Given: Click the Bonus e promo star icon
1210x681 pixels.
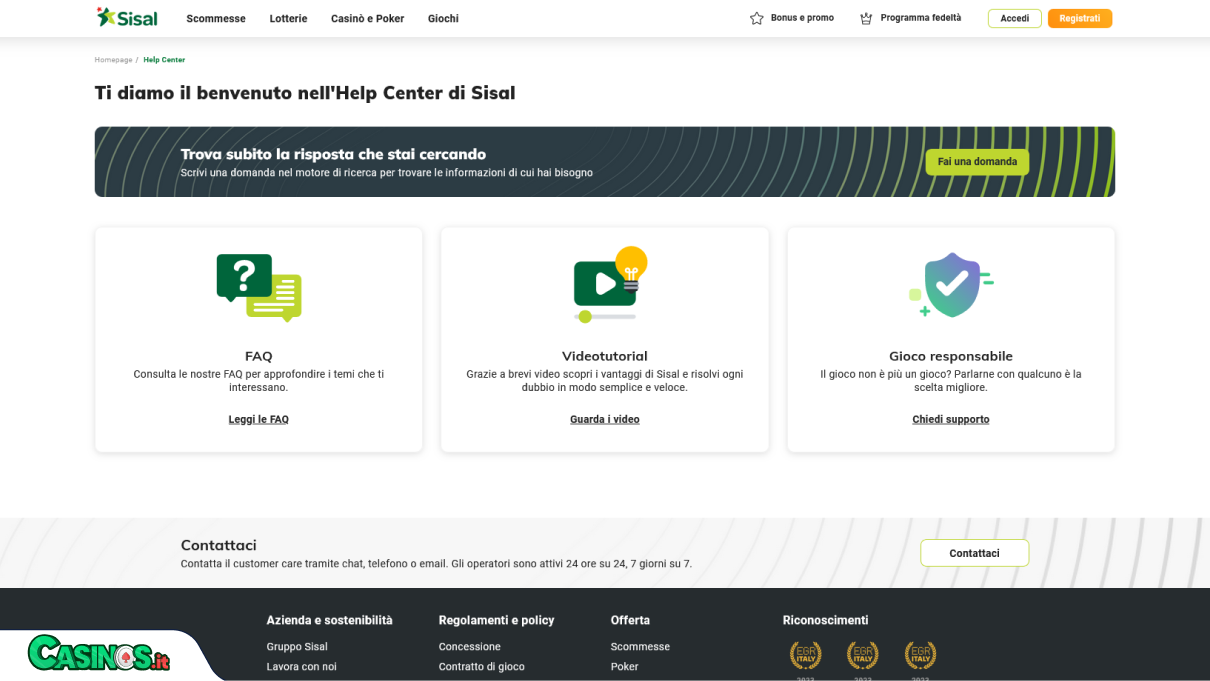Looking at the screenshot, I should tap(757, 18).
